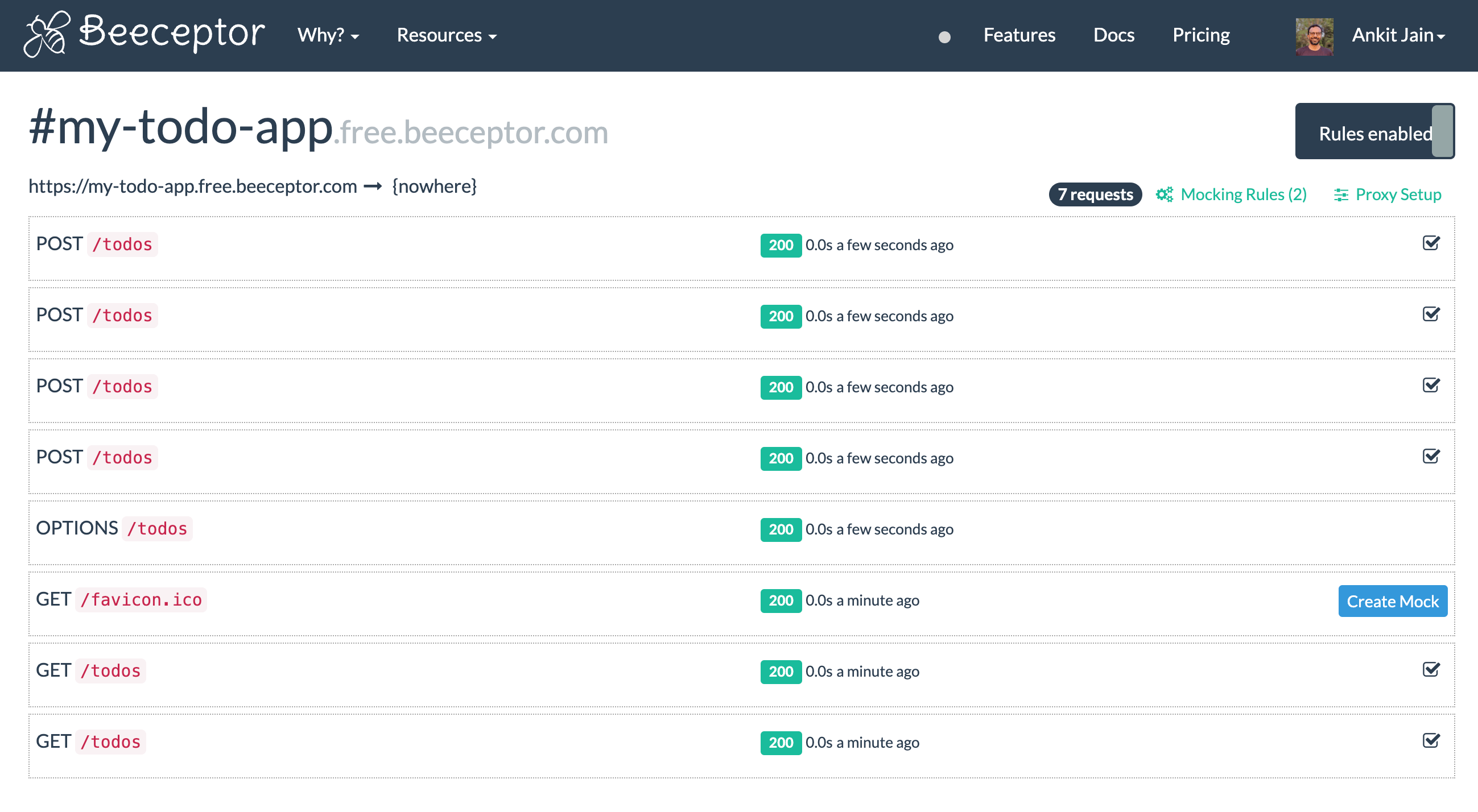Check the checkbox on the last GET /todos row
Image resolution: width=1478 pixels, height=812 pixels.
[1431, 740]
